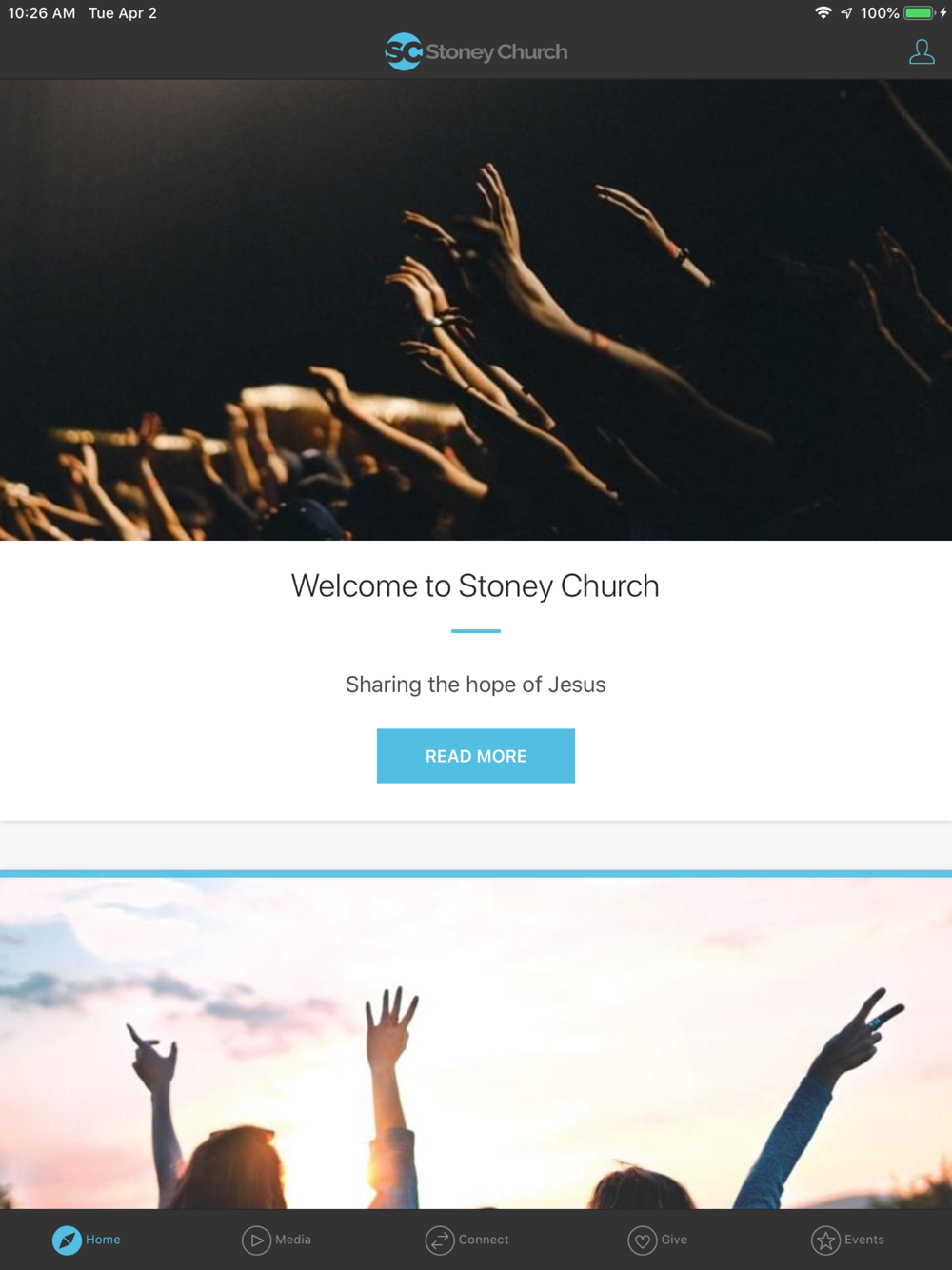Select the Events tab label
This screenshot has width=952, height=1270.
point(864,1240)
